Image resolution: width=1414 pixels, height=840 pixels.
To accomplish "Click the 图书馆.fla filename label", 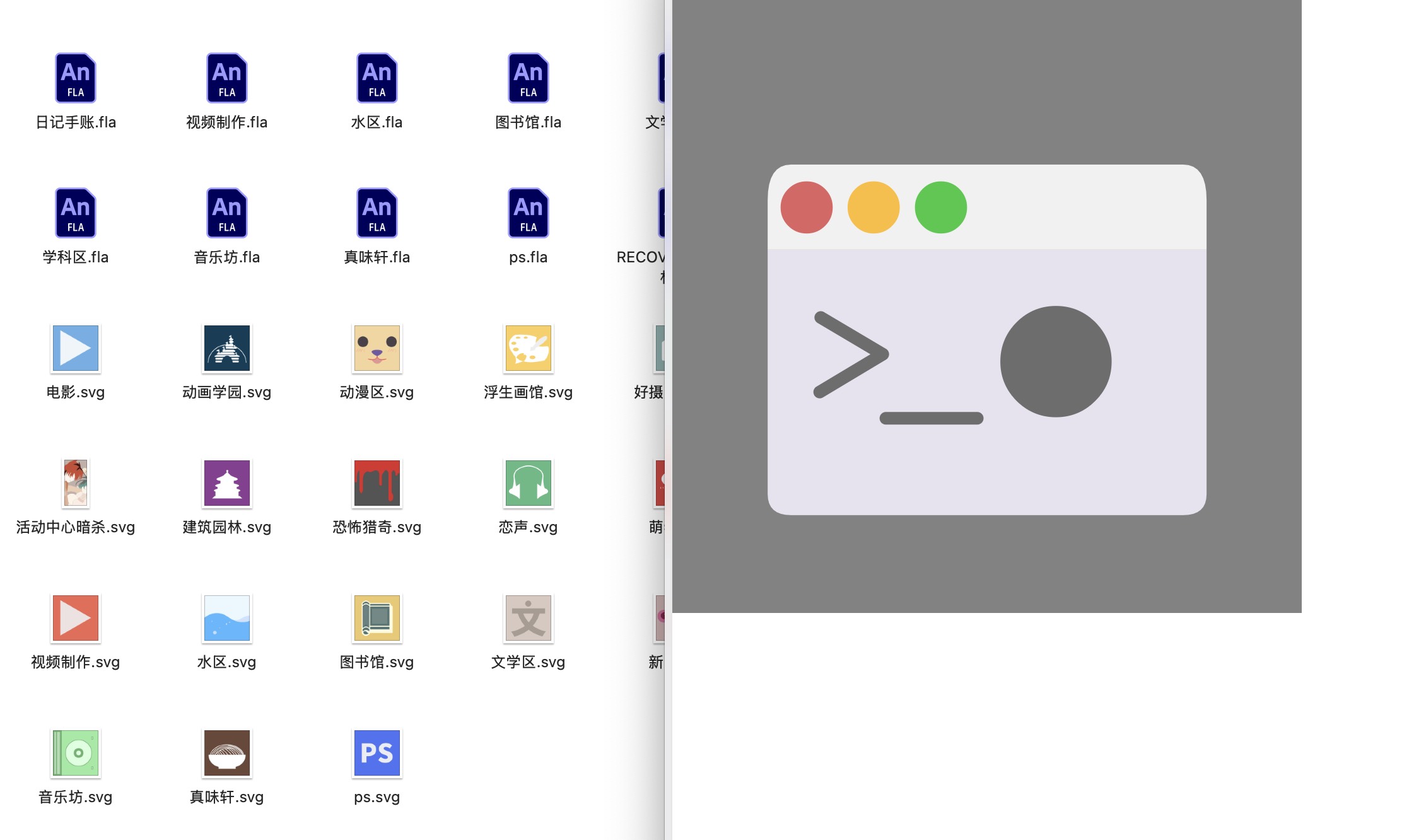I will tap(529, 122).
